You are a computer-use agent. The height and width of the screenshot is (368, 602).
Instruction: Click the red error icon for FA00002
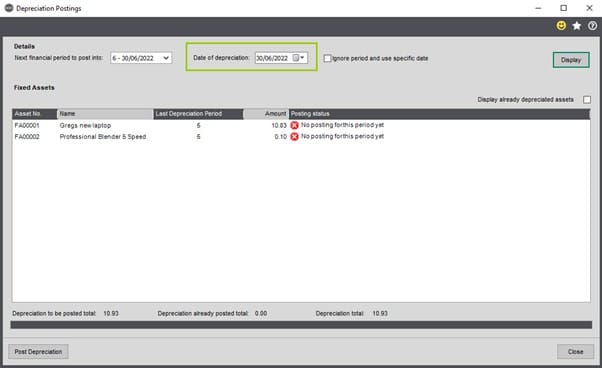294,137
